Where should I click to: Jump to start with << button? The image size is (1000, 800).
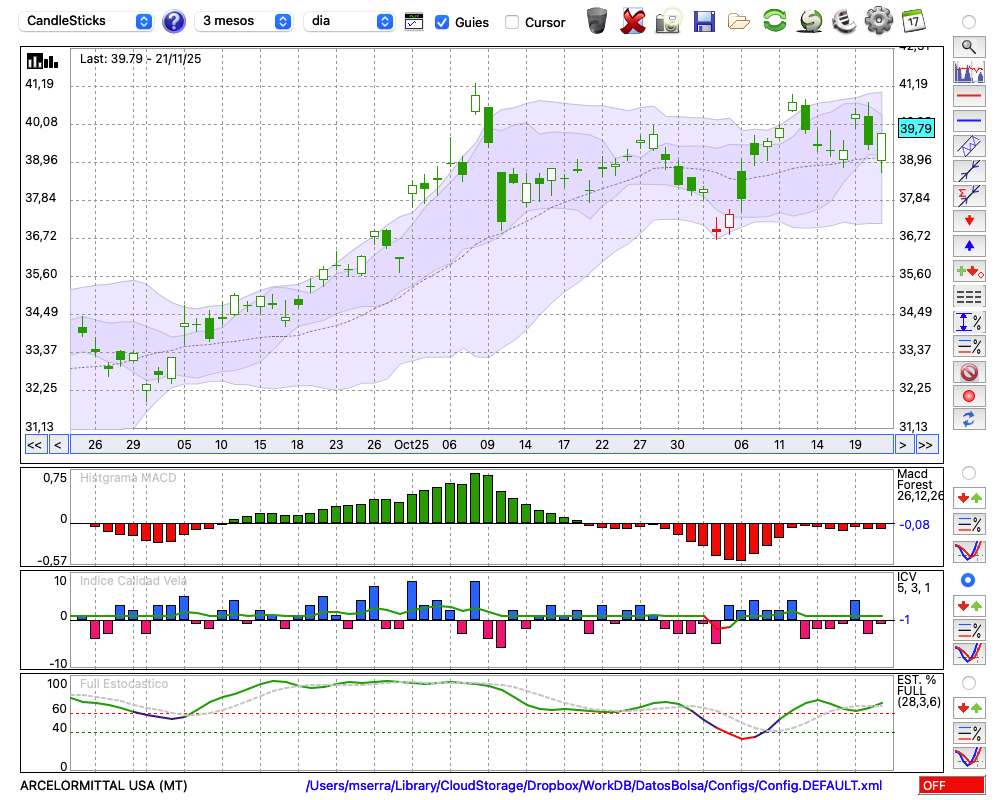coord(34,445)
